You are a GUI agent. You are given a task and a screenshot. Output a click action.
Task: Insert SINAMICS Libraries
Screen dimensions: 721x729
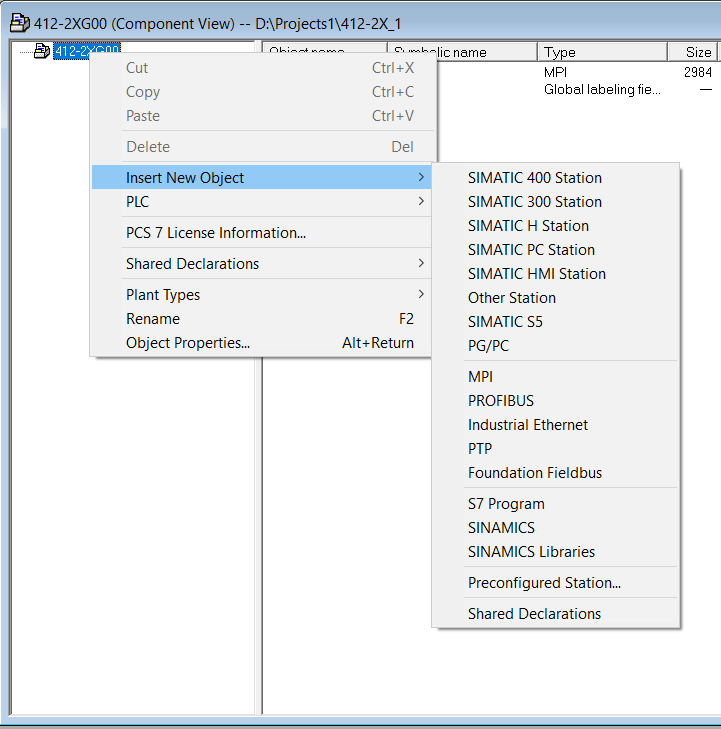point(556,552)
